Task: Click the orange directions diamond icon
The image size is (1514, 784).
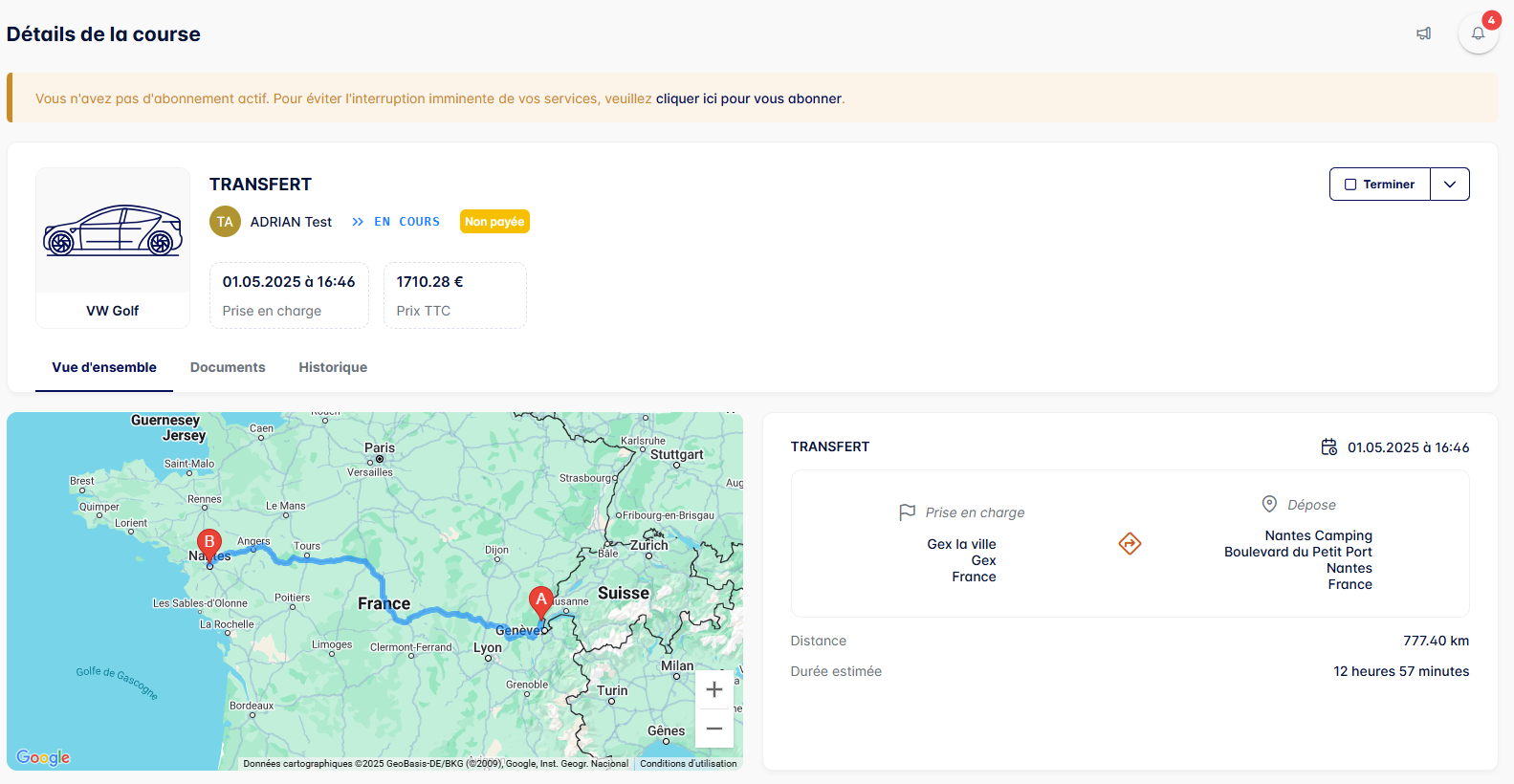Action: 1130,544
